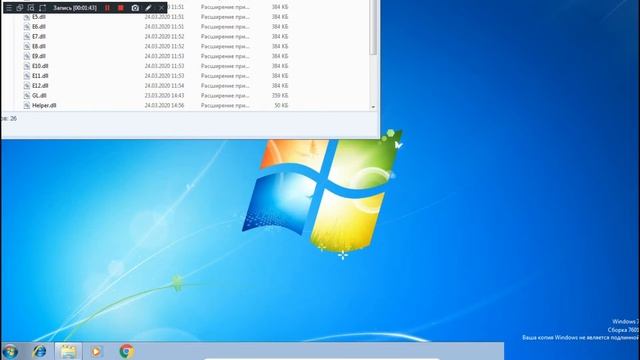Open the Windows Start menu
640x360 pixels.
(10, 351)
